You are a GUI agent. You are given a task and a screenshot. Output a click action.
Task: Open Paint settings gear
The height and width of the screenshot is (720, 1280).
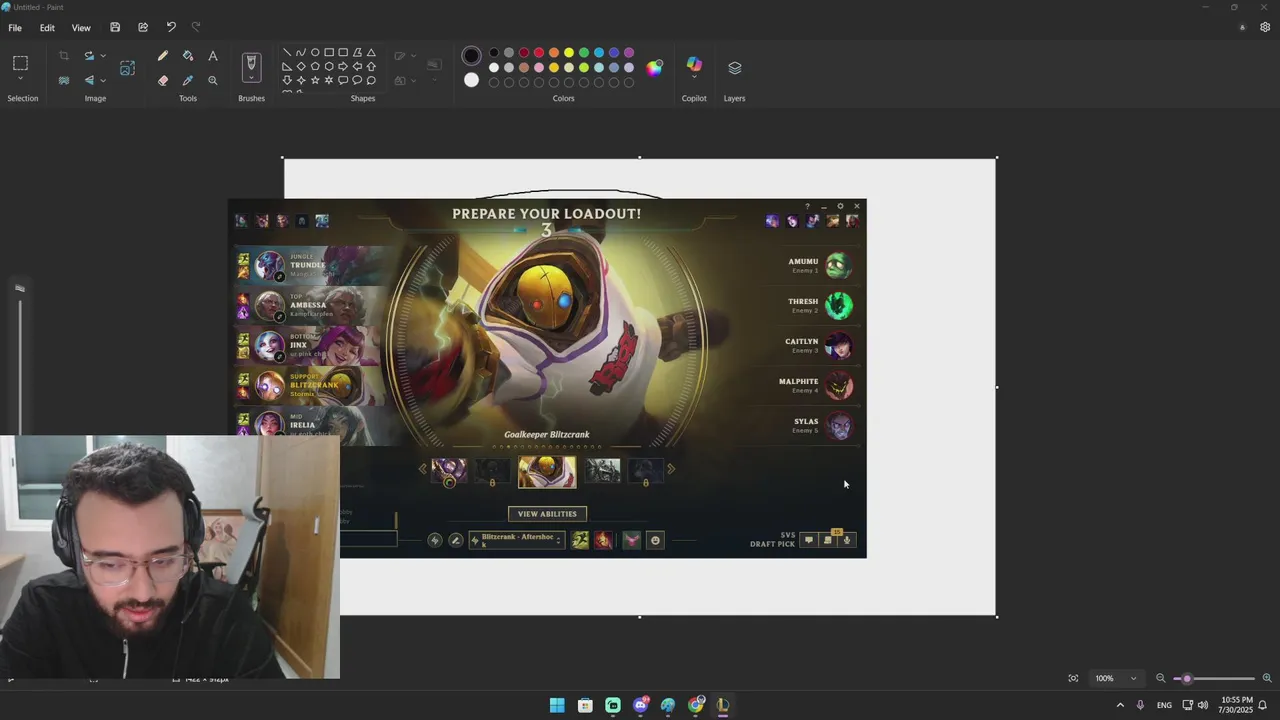click(1265, 27)
